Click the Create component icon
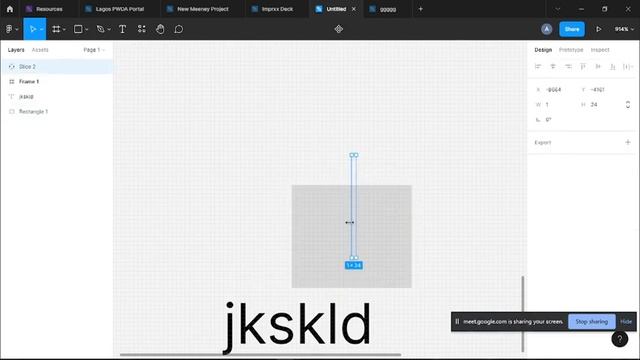This screenshot has width=640, height=360. tap(338, 29)
